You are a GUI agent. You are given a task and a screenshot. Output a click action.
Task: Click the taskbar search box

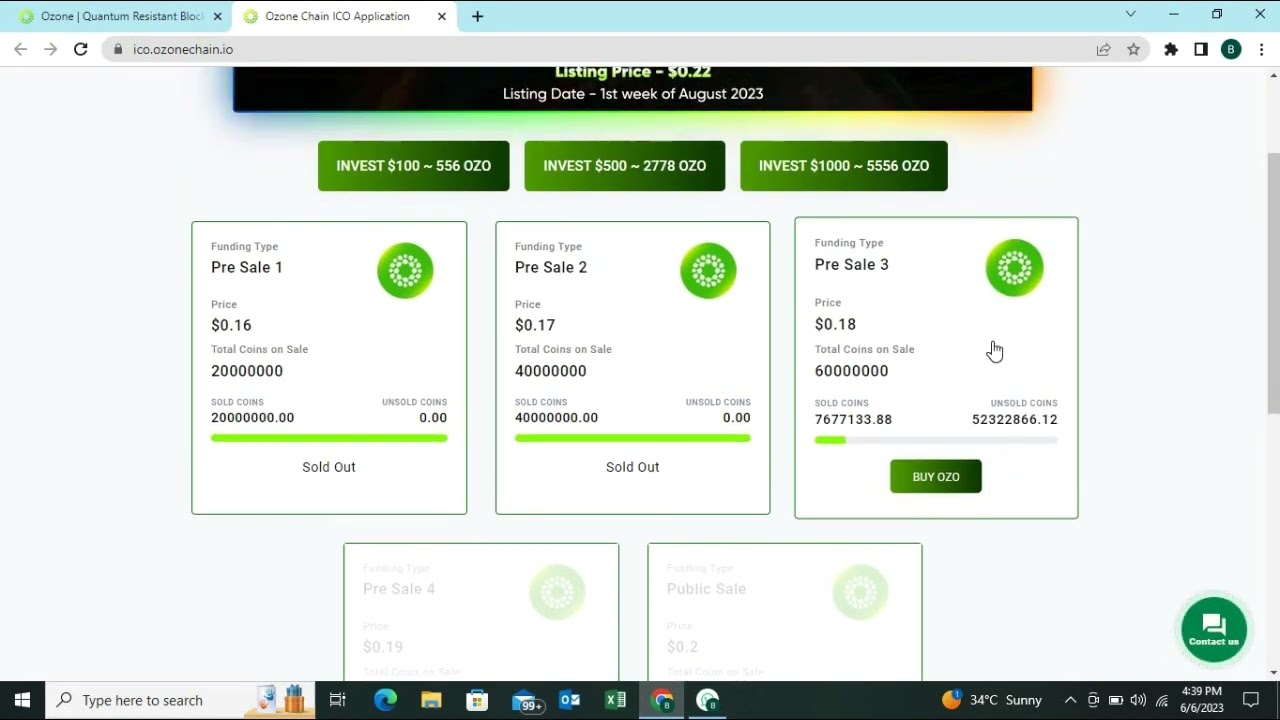click(x=180, y=700)
